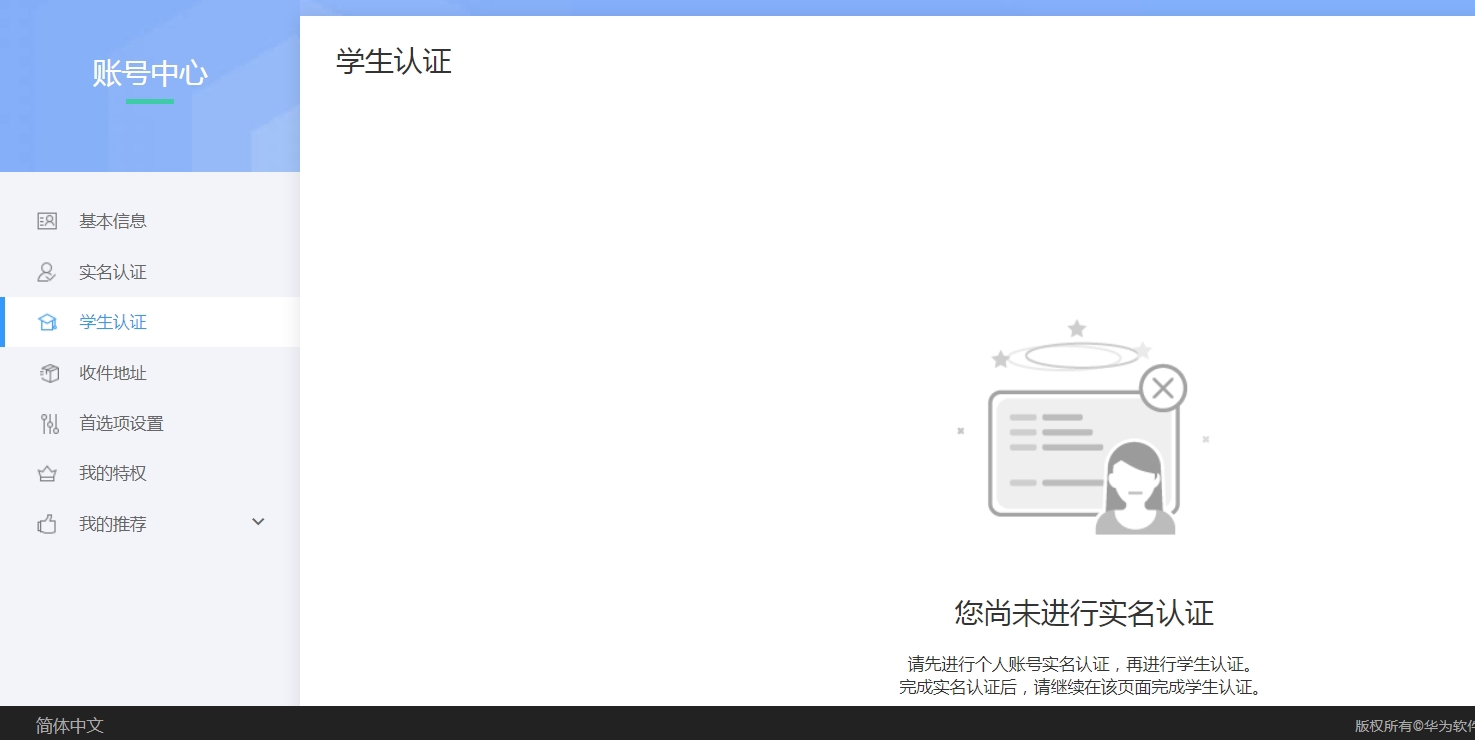Screen dimensions: 1475x740
Task: Click the 收件地址 package box icon
Action: (49, 373)
